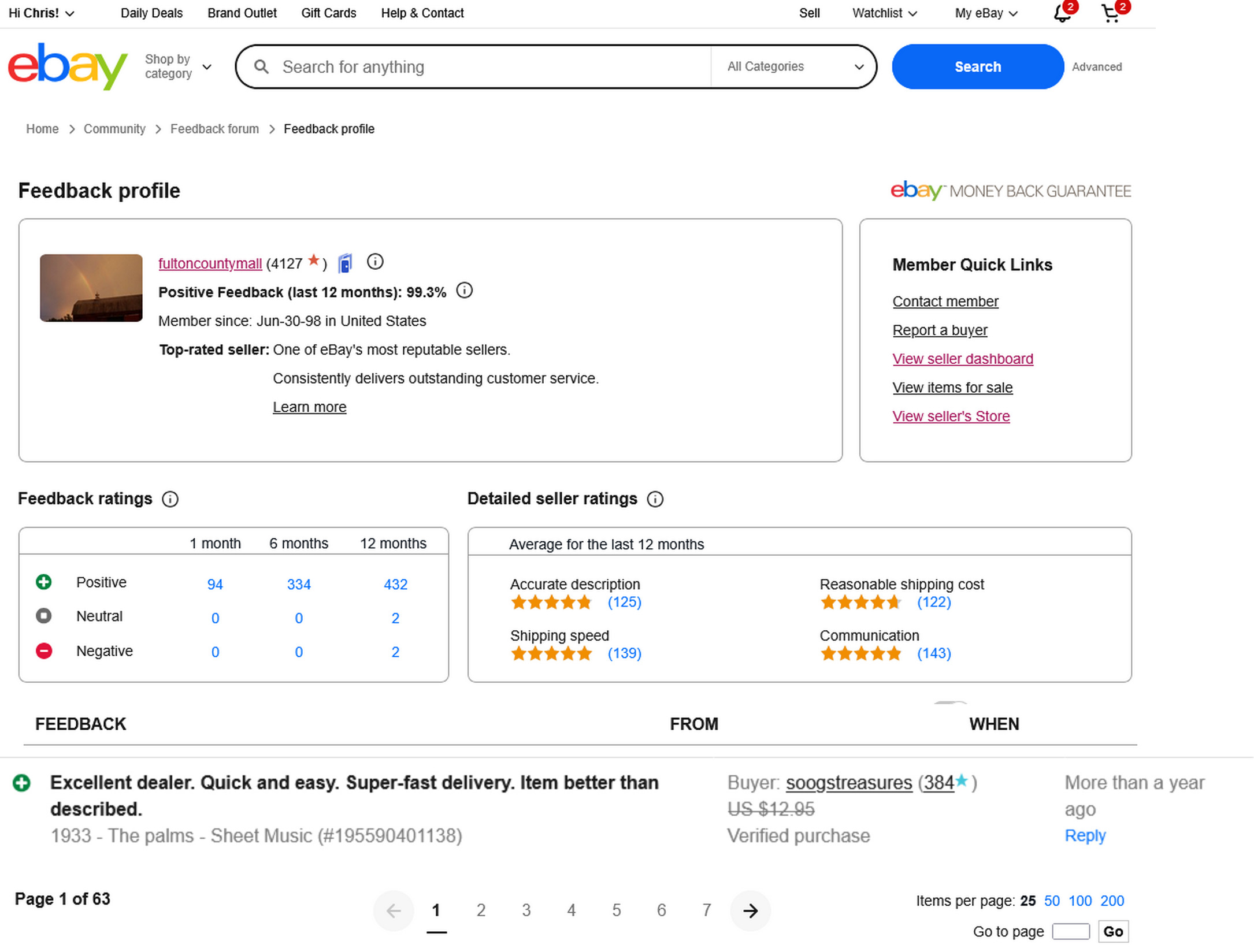Open the notifications bell icon
The height and width of the screenshot is (952, 1254).
tap(1062, 13)
